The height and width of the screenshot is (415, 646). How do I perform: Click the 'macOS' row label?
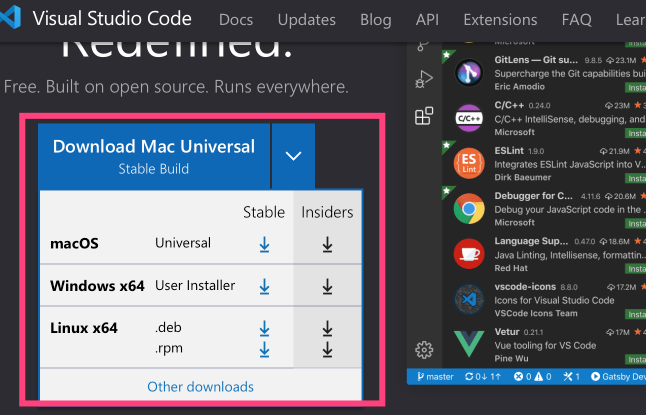point(74,244)
